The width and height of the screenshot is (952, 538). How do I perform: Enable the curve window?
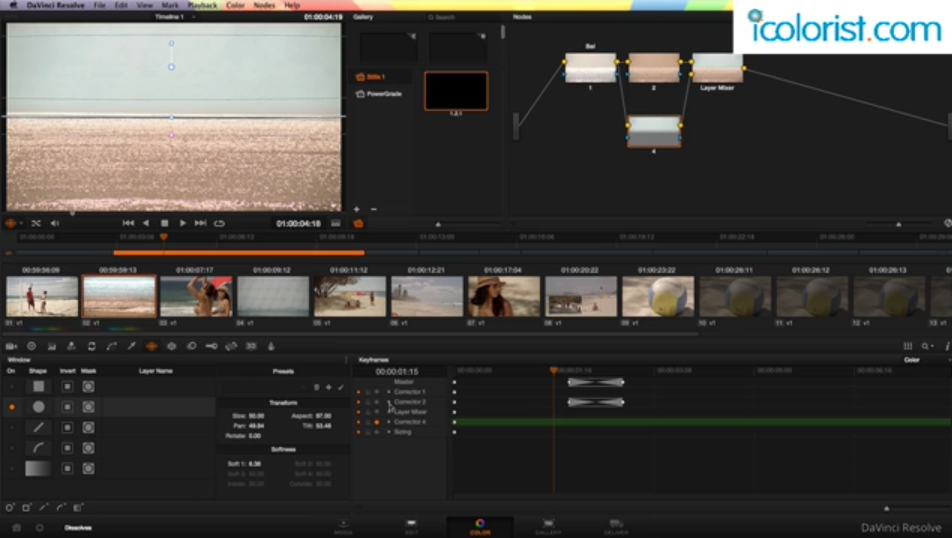[x=12, y=448]
